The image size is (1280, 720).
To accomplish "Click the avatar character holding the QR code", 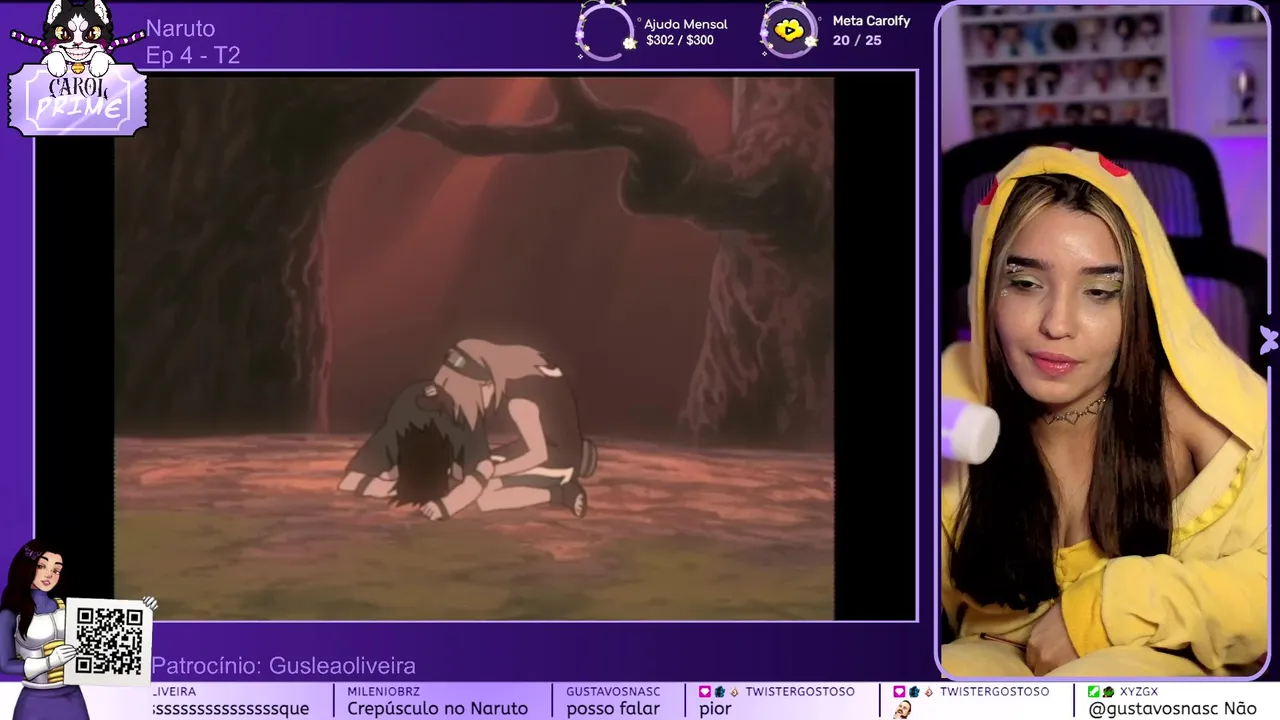I will [x=38, y=630].
